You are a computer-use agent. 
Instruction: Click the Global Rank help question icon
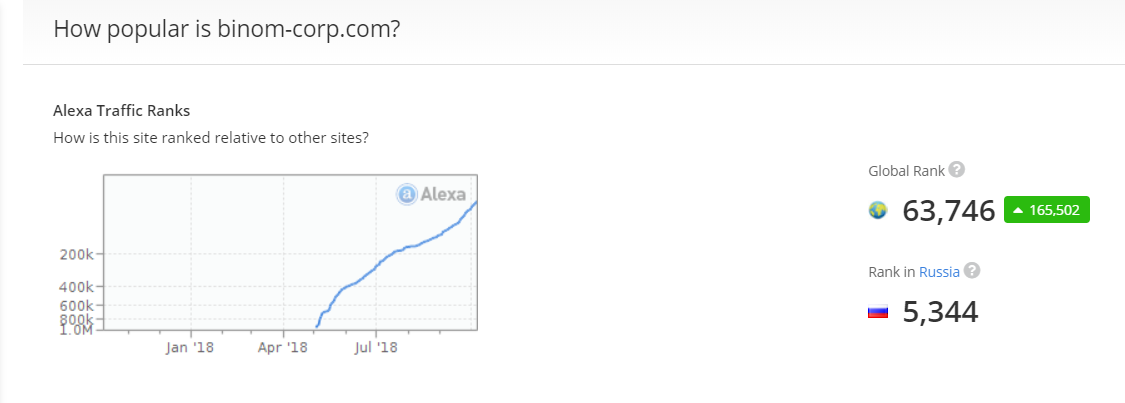click(x=956, y=170)
